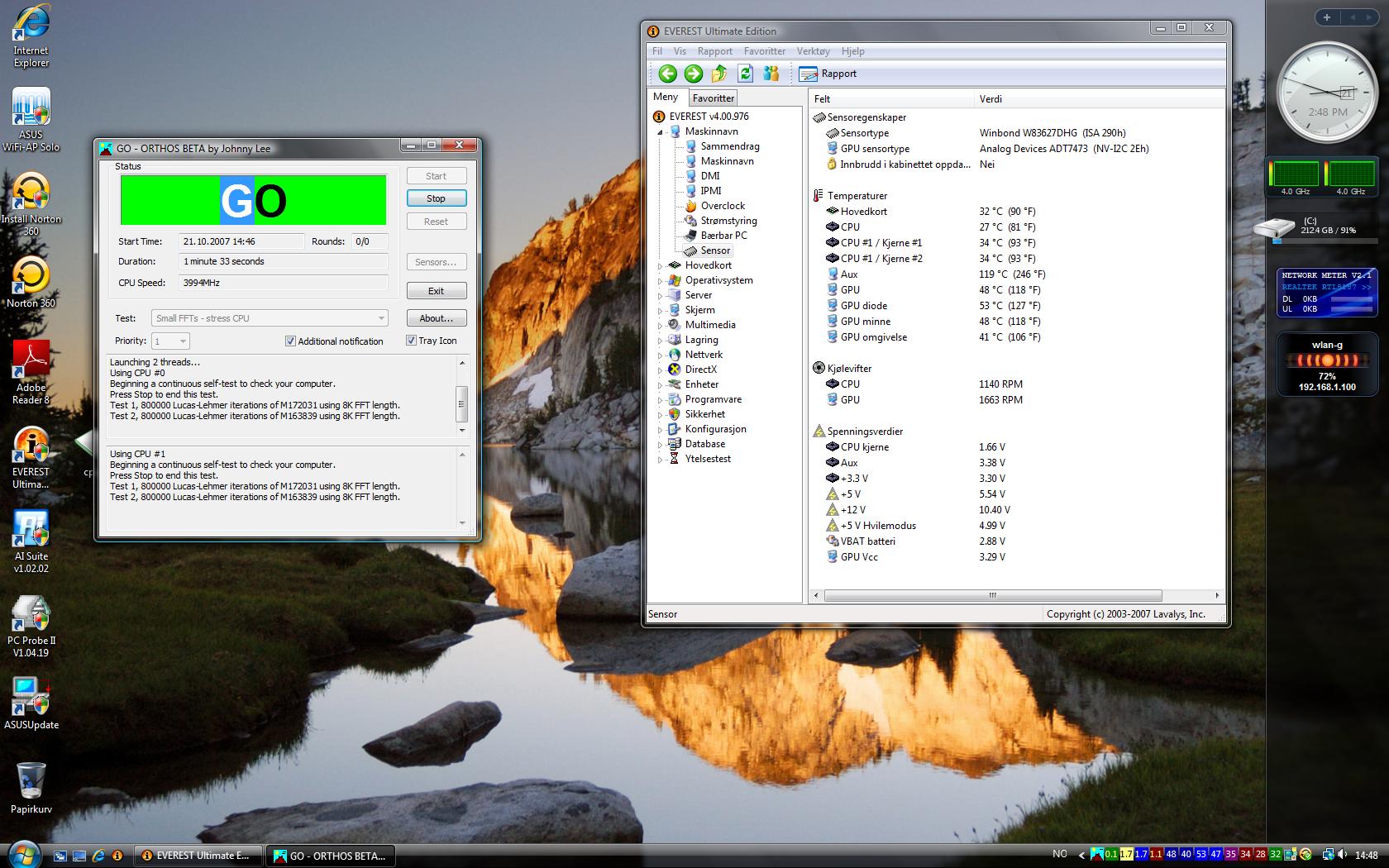This screenshot has height=868, width=1389.
Task: Click the Refresh icon in EVEREST toolbar
Action: tap(745, 74)
